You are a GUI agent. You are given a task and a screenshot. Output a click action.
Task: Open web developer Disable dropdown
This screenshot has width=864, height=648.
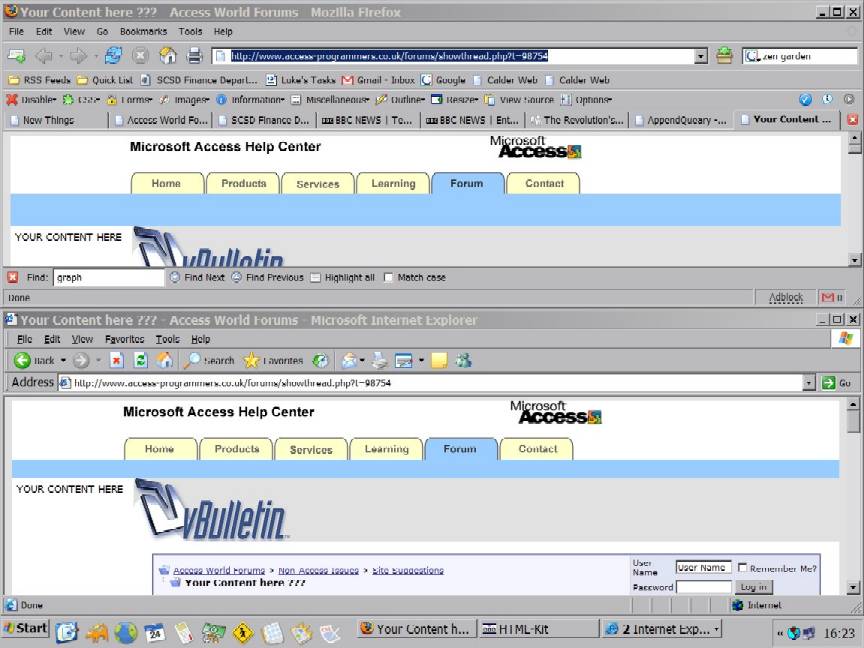pyautogui.click(x=31, y=100)
